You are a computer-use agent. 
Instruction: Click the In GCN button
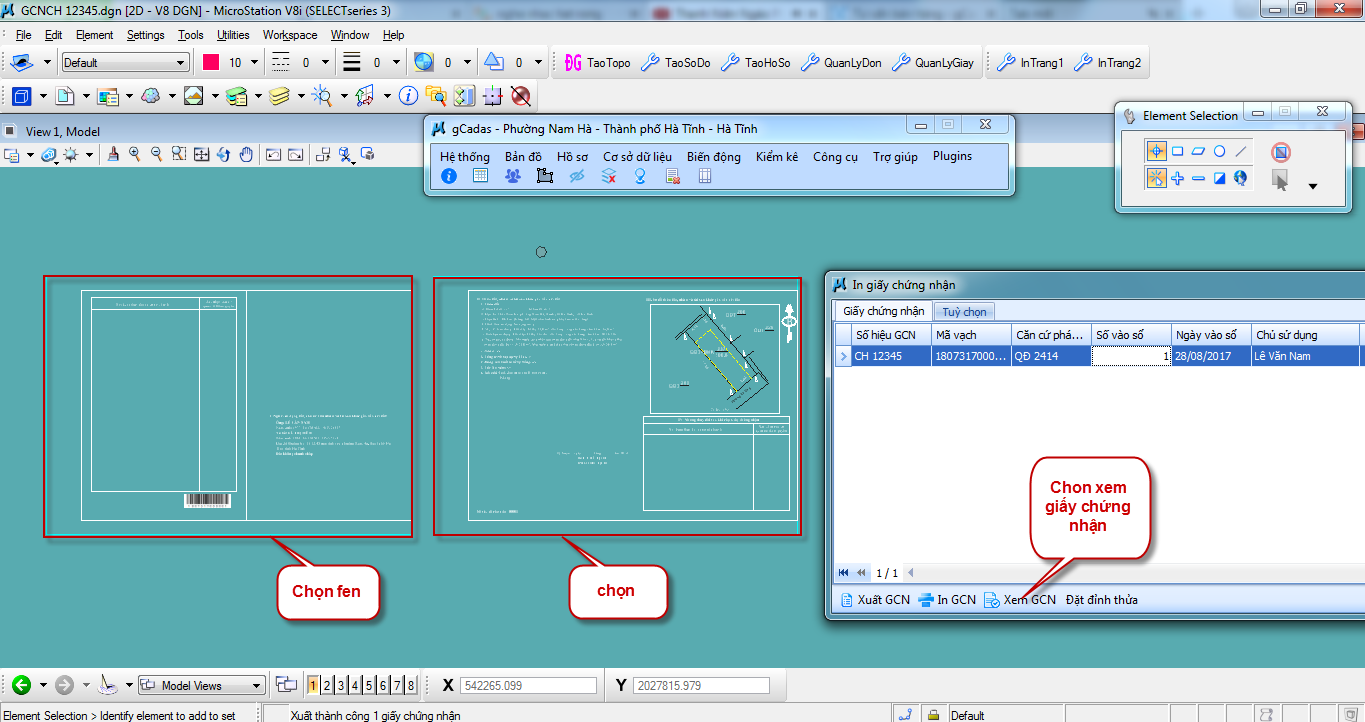click(x=946, y=600)
